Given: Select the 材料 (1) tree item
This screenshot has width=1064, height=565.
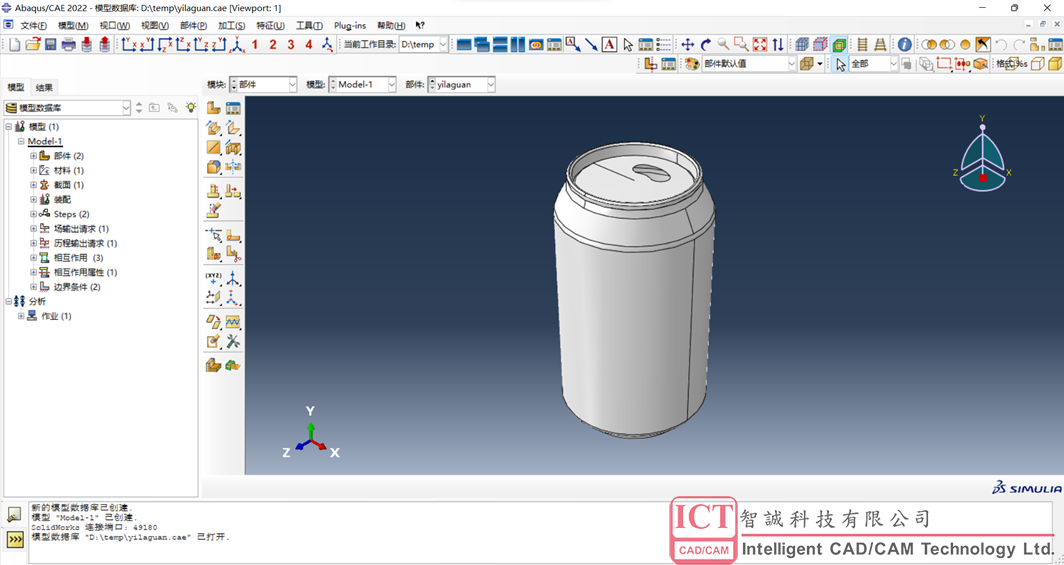Looking at the screenshot, I should (69, 170).
